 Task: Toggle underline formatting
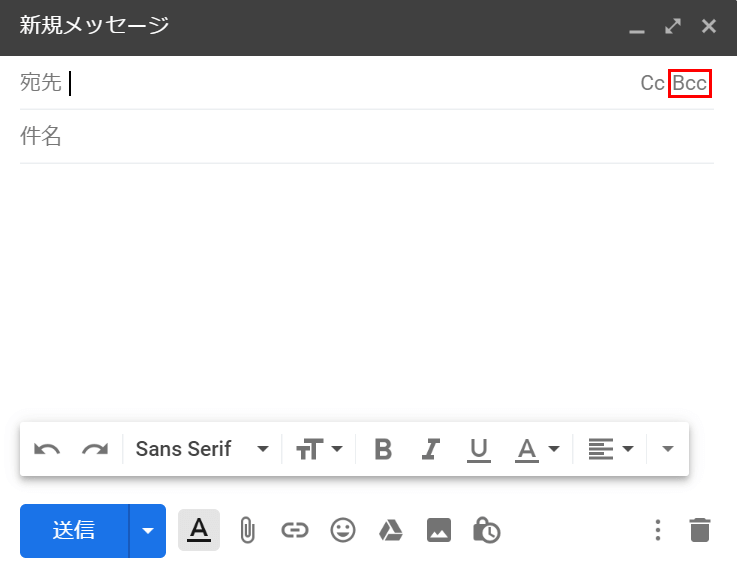(478, 449)
